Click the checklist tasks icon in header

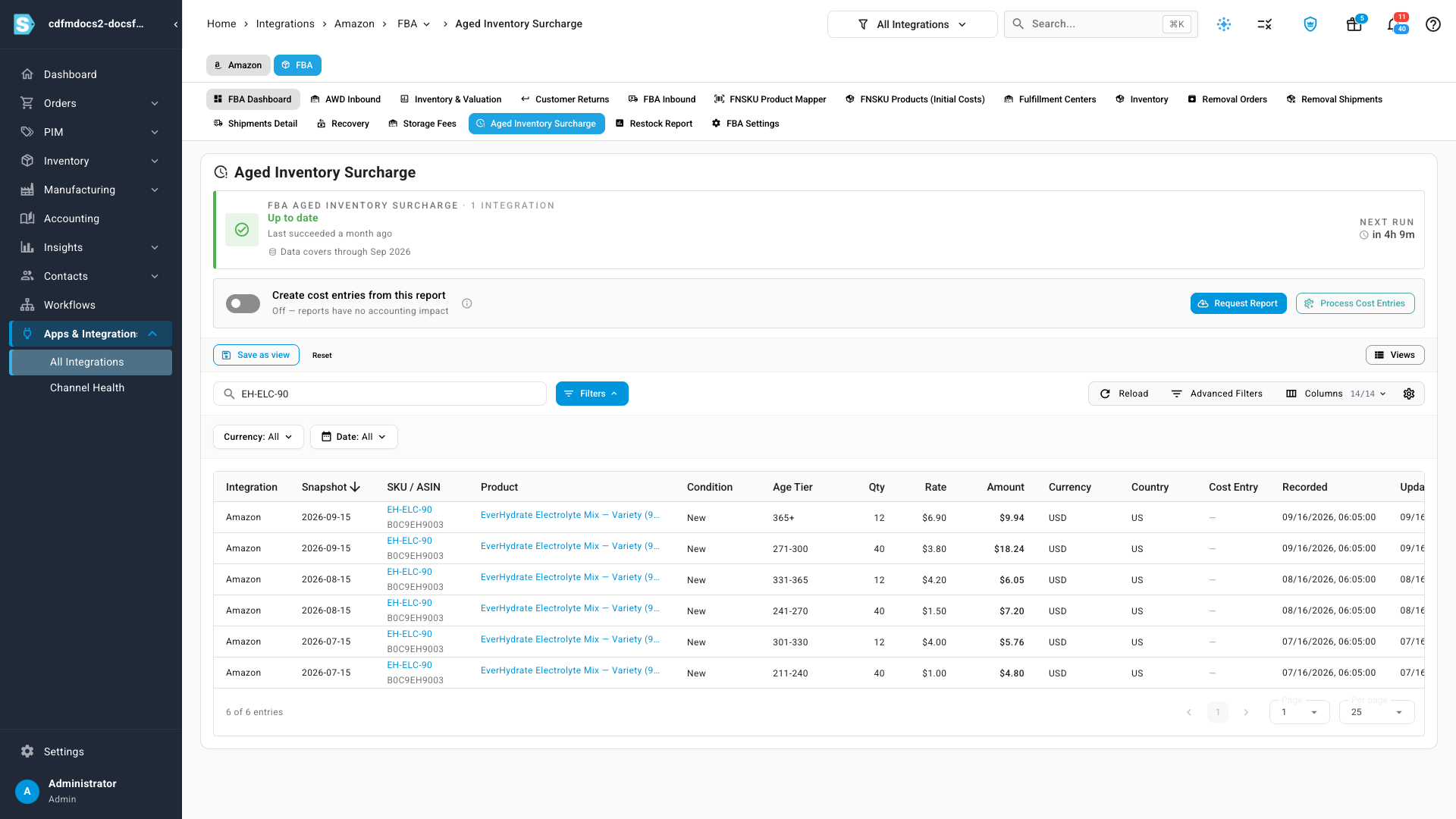(x=1264, y=24)
